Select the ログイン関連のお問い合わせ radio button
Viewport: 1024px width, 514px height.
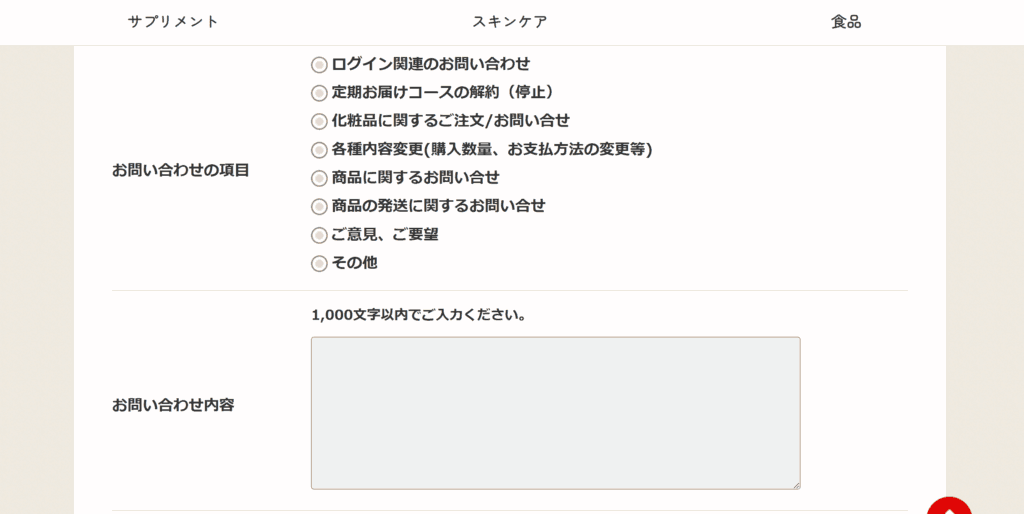(x=319, y=65)
